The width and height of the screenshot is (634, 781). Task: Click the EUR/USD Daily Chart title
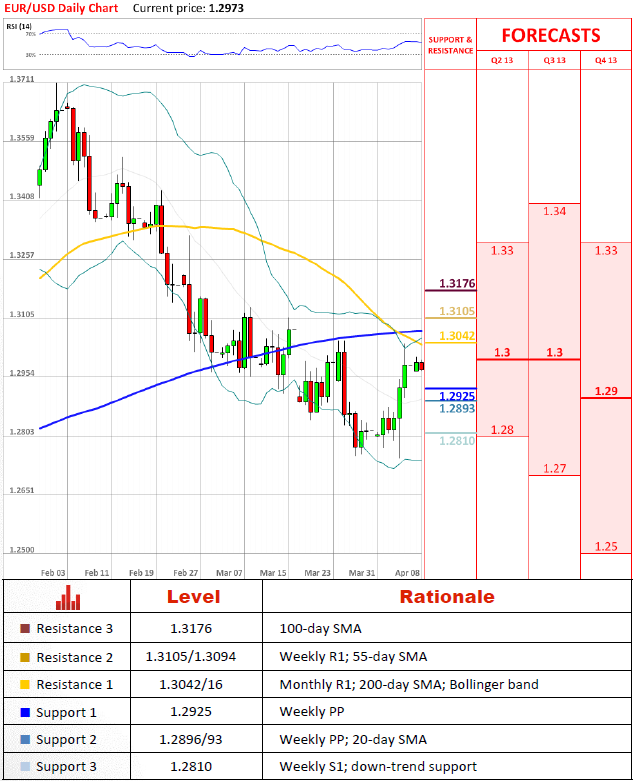61,8
